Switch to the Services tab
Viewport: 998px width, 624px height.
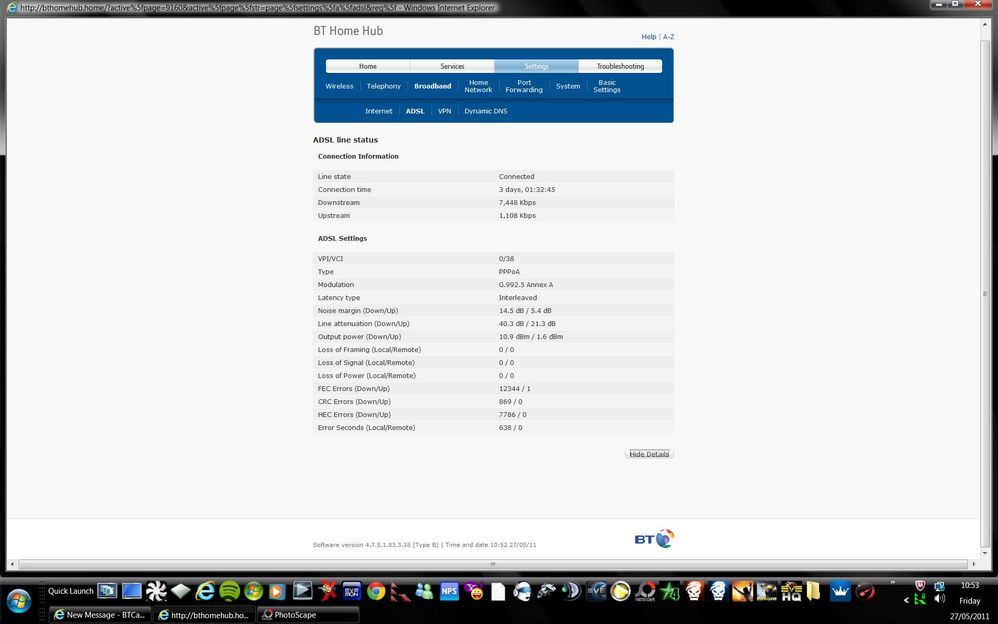tap(452, 66)
